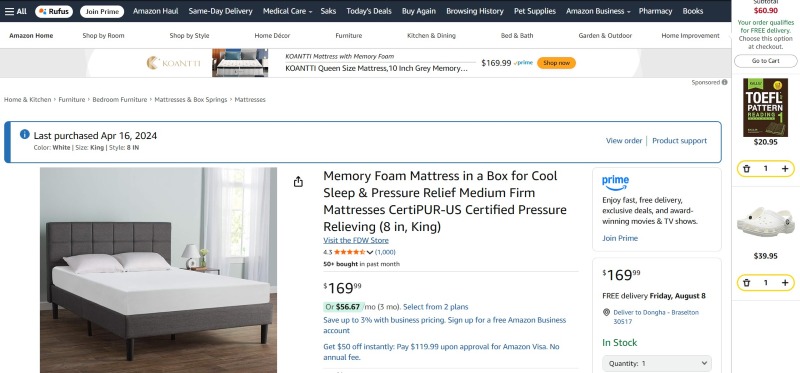
Task: Visit the FDW Store link
Action: click(356, 240)
